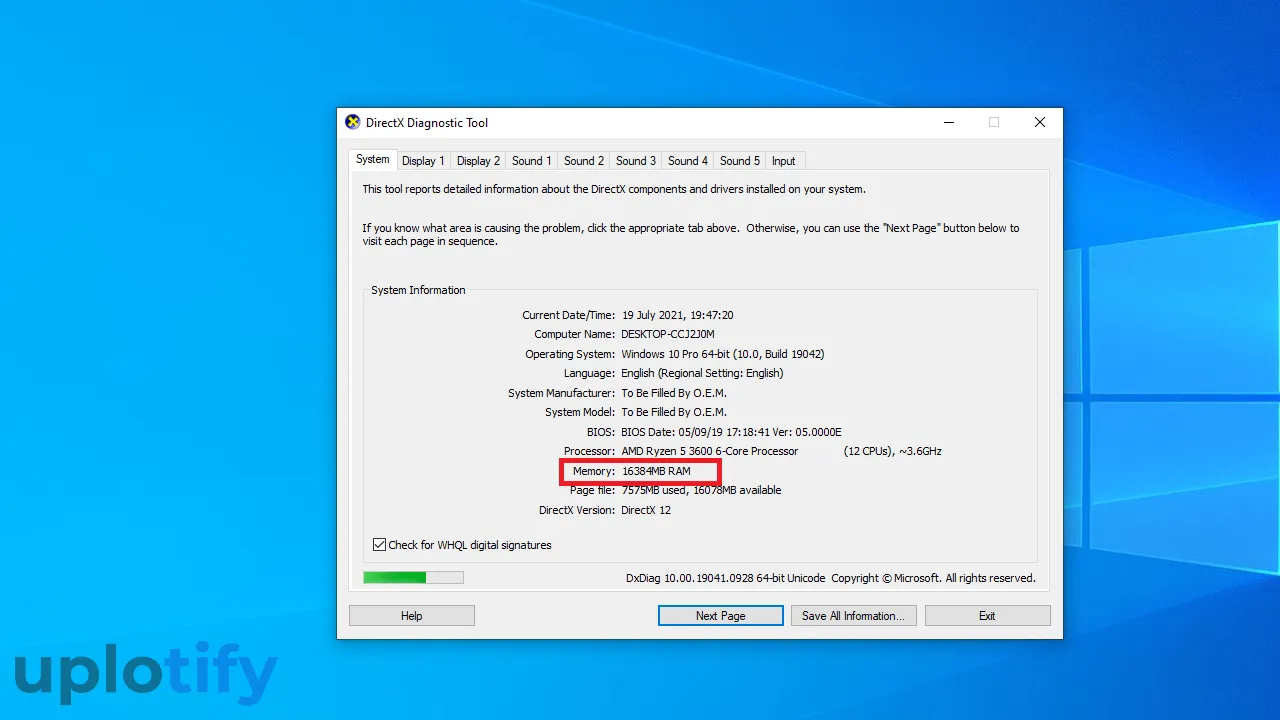Image resolution: width=1280 pixels, height=720 pixels.
Task: Click the Page file usage value
Action: [701, 490]
